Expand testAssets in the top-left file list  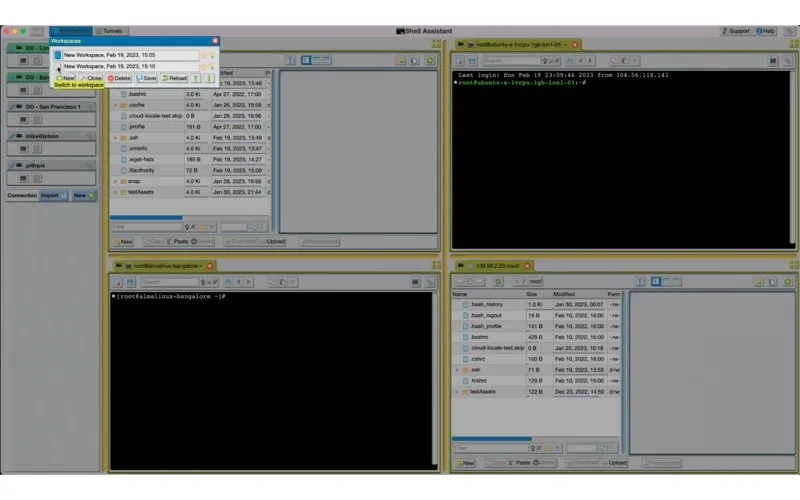[x=115, y=192]
